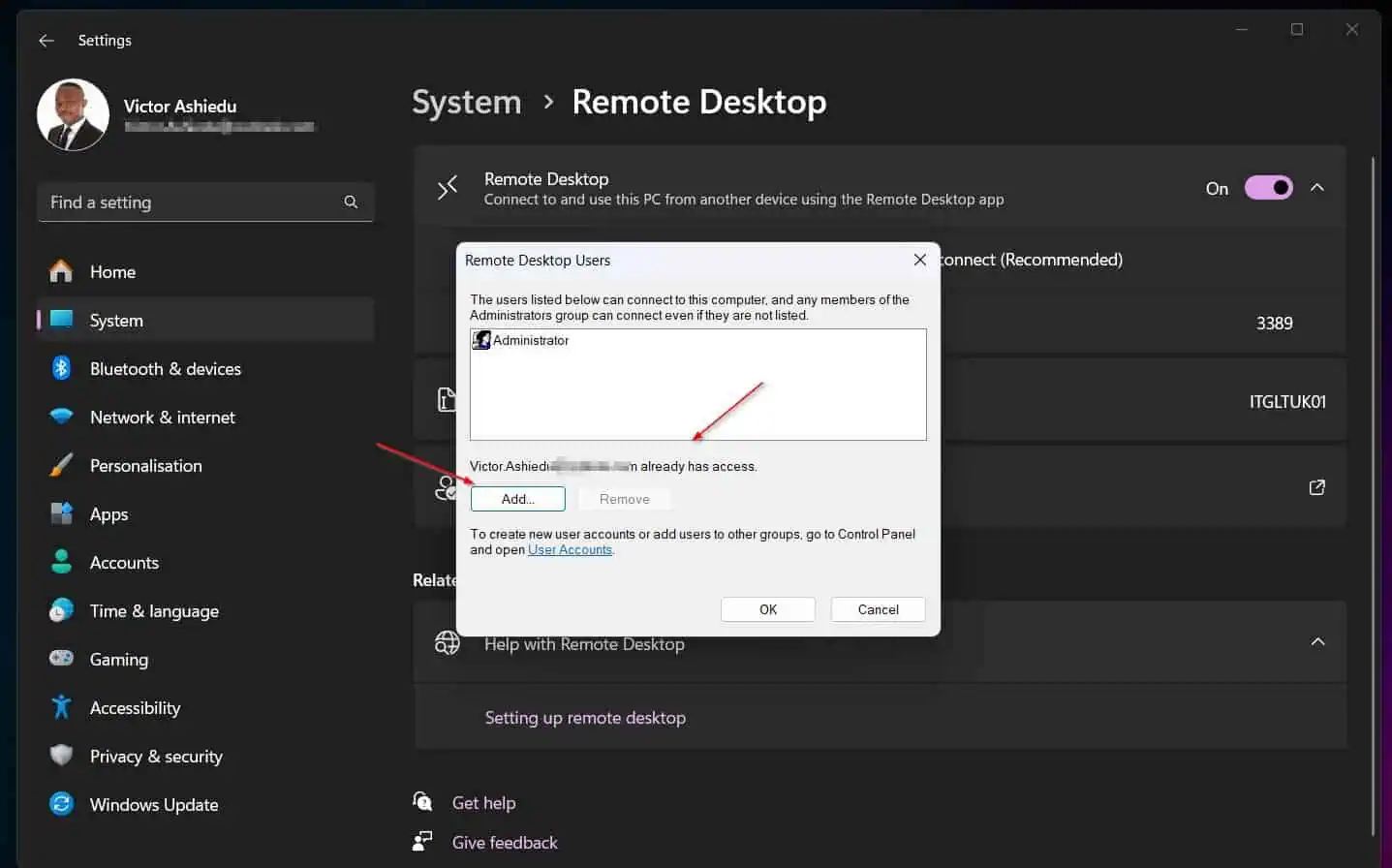Click the Give feedback icon
The image size is (1392, 868).
422,842
